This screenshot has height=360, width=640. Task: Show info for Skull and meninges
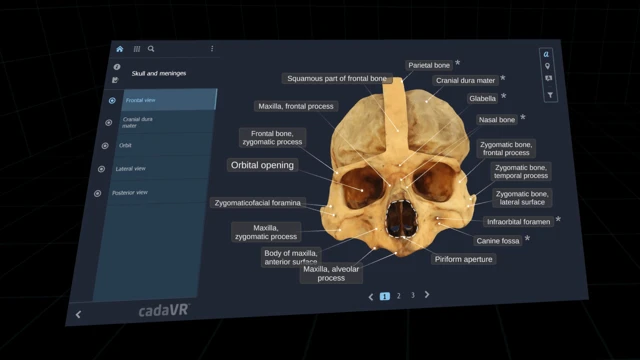tap(117, 67)
